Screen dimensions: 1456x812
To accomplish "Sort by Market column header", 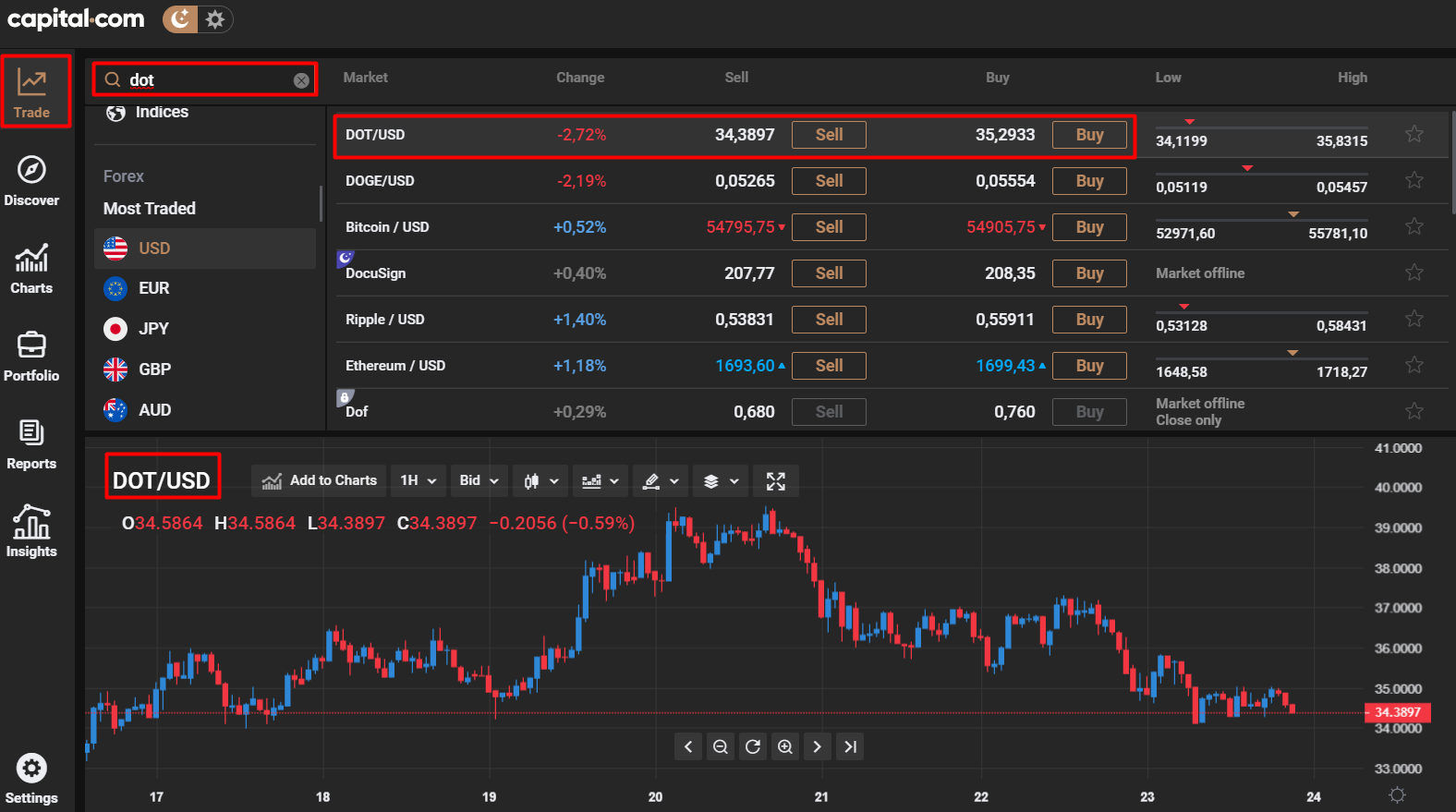I will coord(366,78).
